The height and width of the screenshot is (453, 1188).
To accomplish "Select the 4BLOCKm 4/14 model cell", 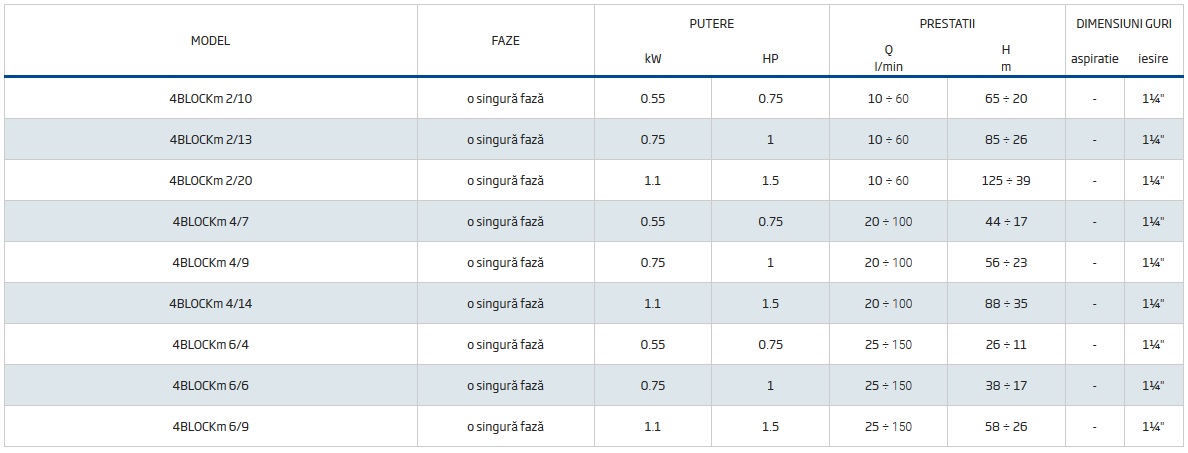I will tap(211, 304).
